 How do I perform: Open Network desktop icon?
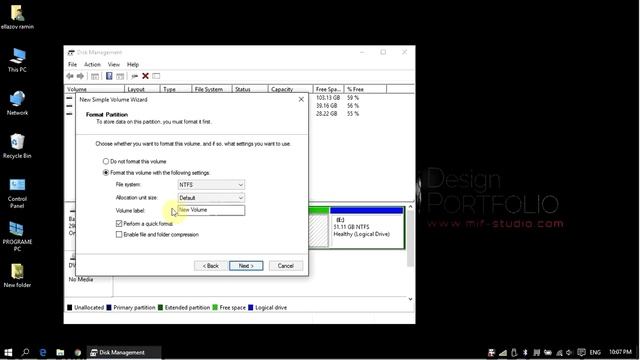pyautogui.click(x=17, y=103)
